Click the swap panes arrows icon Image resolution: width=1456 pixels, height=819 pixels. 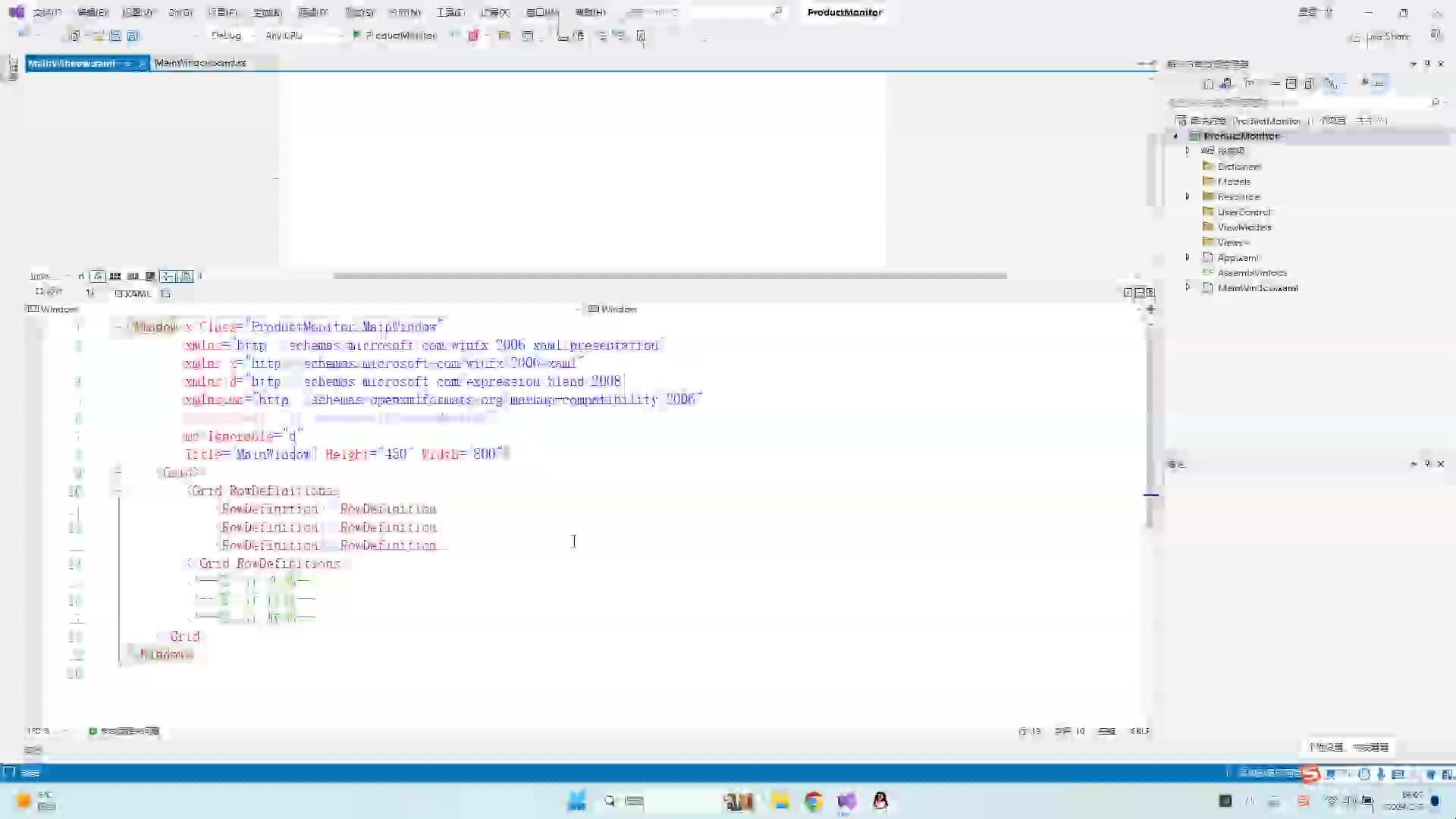(90, 293)
